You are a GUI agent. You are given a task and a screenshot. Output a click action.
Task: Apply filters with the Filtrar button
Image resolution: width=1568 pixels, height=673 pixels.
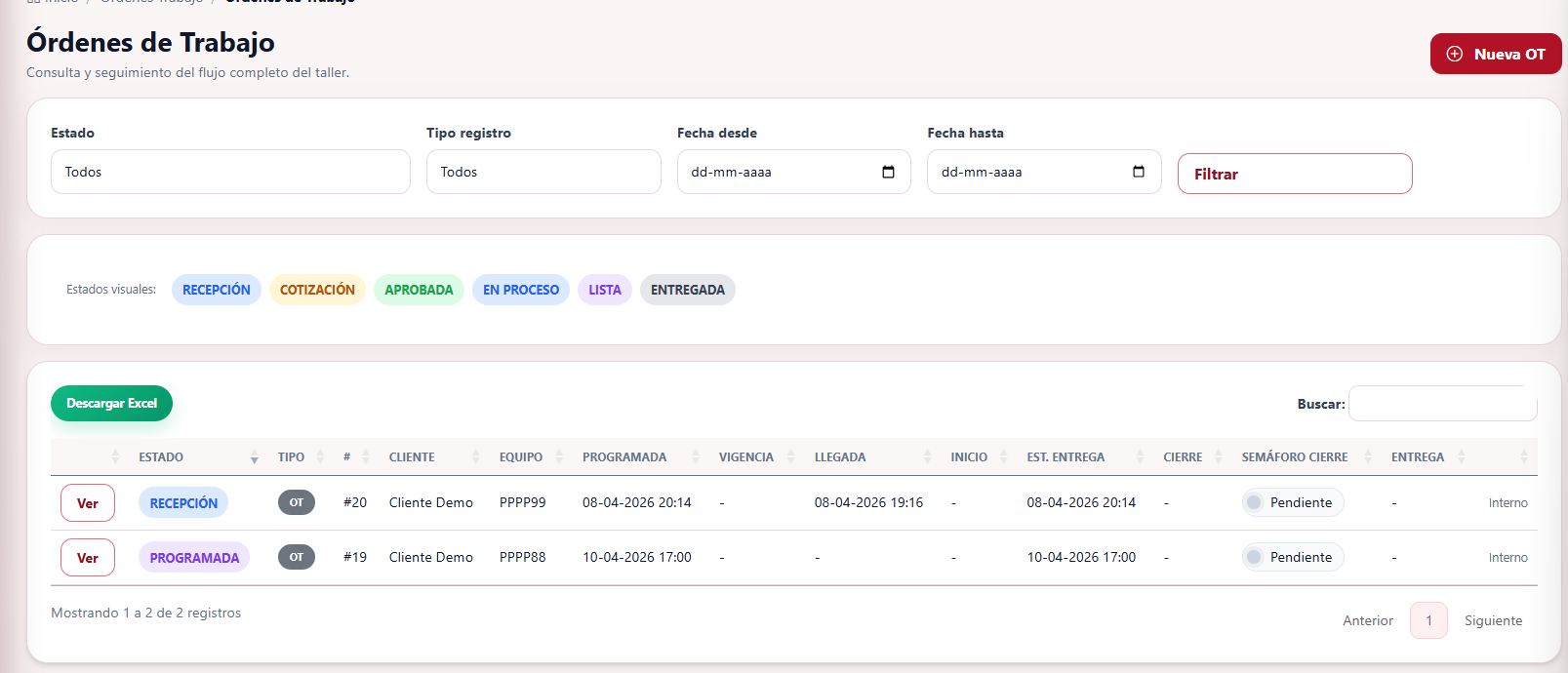[x=1295, y=174]
